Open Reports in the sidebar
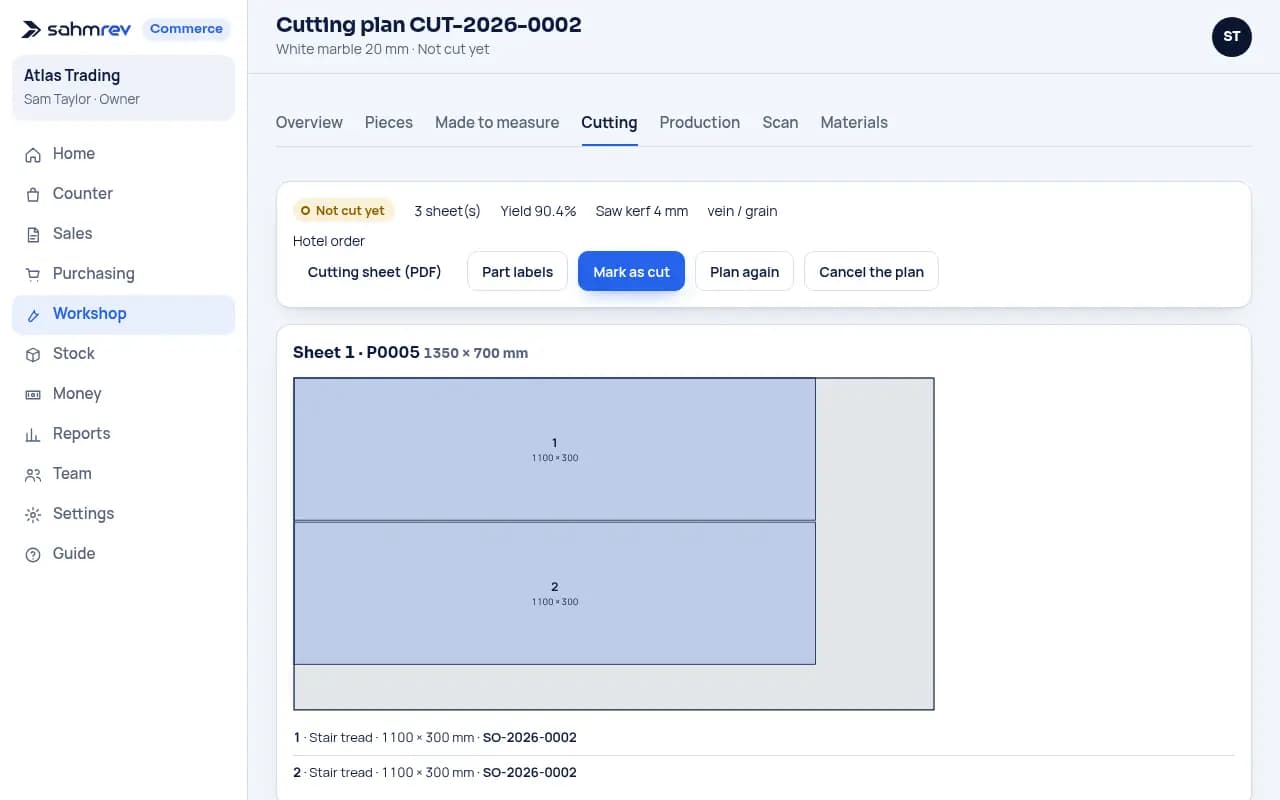Image resolution: width=1280 pixels, height=800 pixels. pyautogui.click(x=123, y=434)
